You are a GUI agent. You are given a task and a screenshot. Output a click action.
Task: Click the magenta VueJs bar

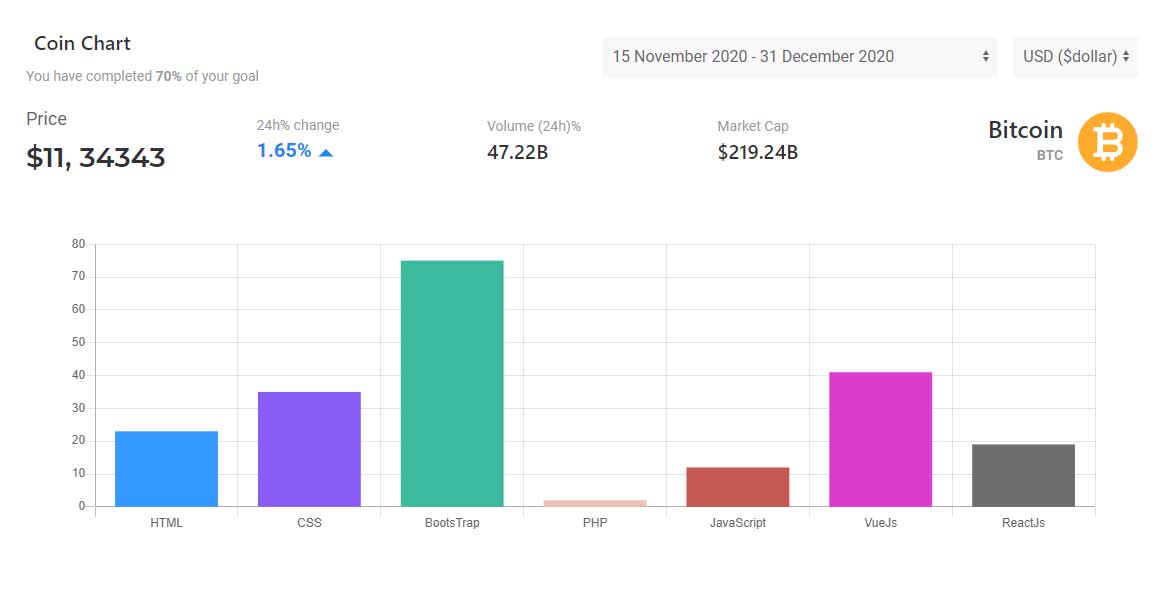pyautogui.click(x=880, y=440)
